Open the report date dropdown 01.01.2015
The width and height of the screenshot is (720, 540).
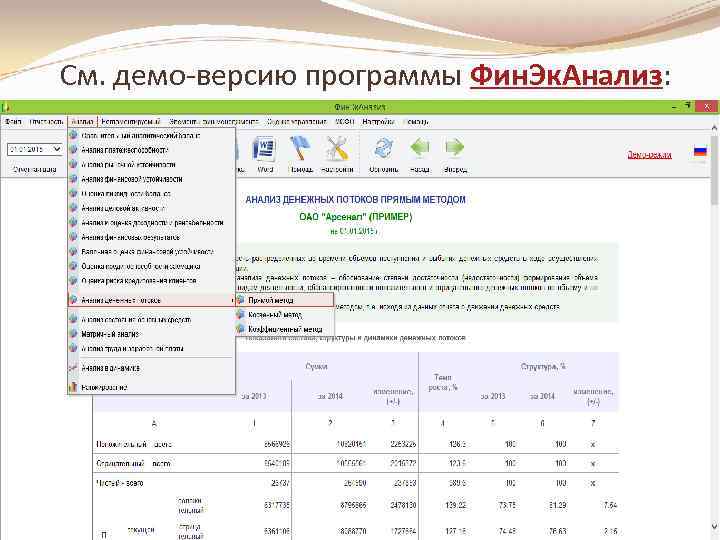pos(57,149)
